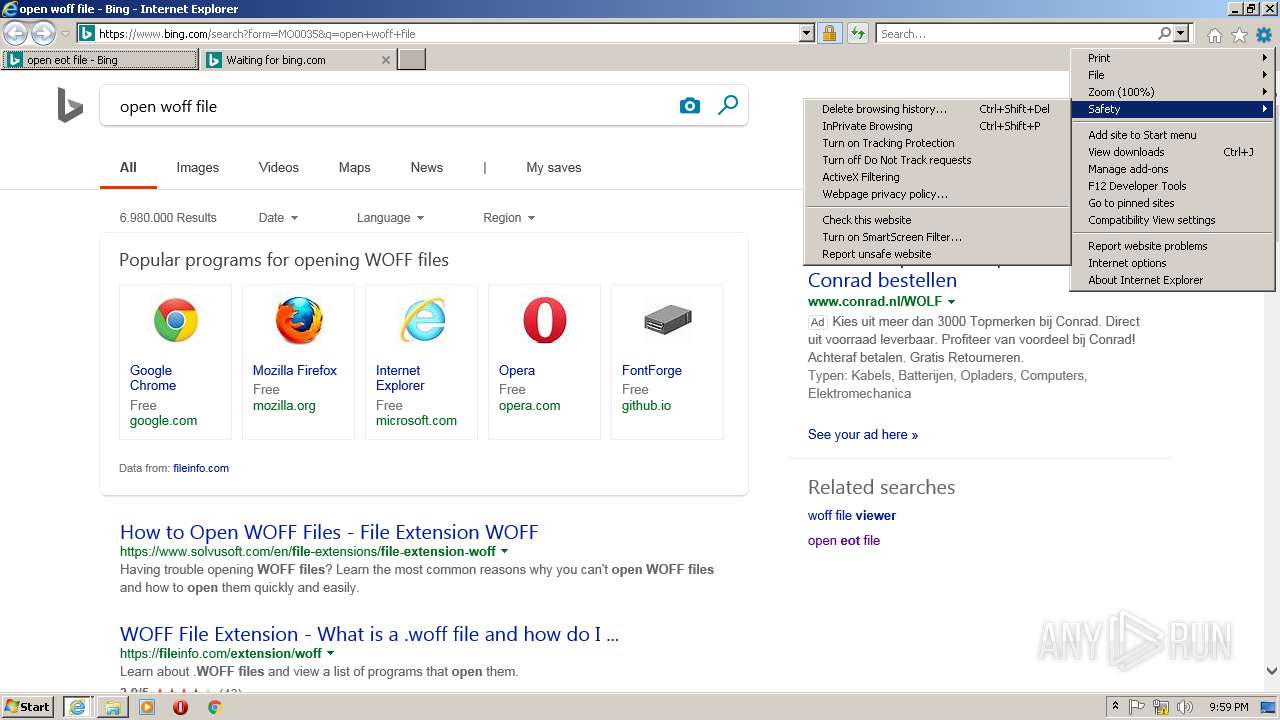Switch to the Videos search tab
This screenshot has width=1280, height=720.
pyautogui.click(x=279, y=167)
